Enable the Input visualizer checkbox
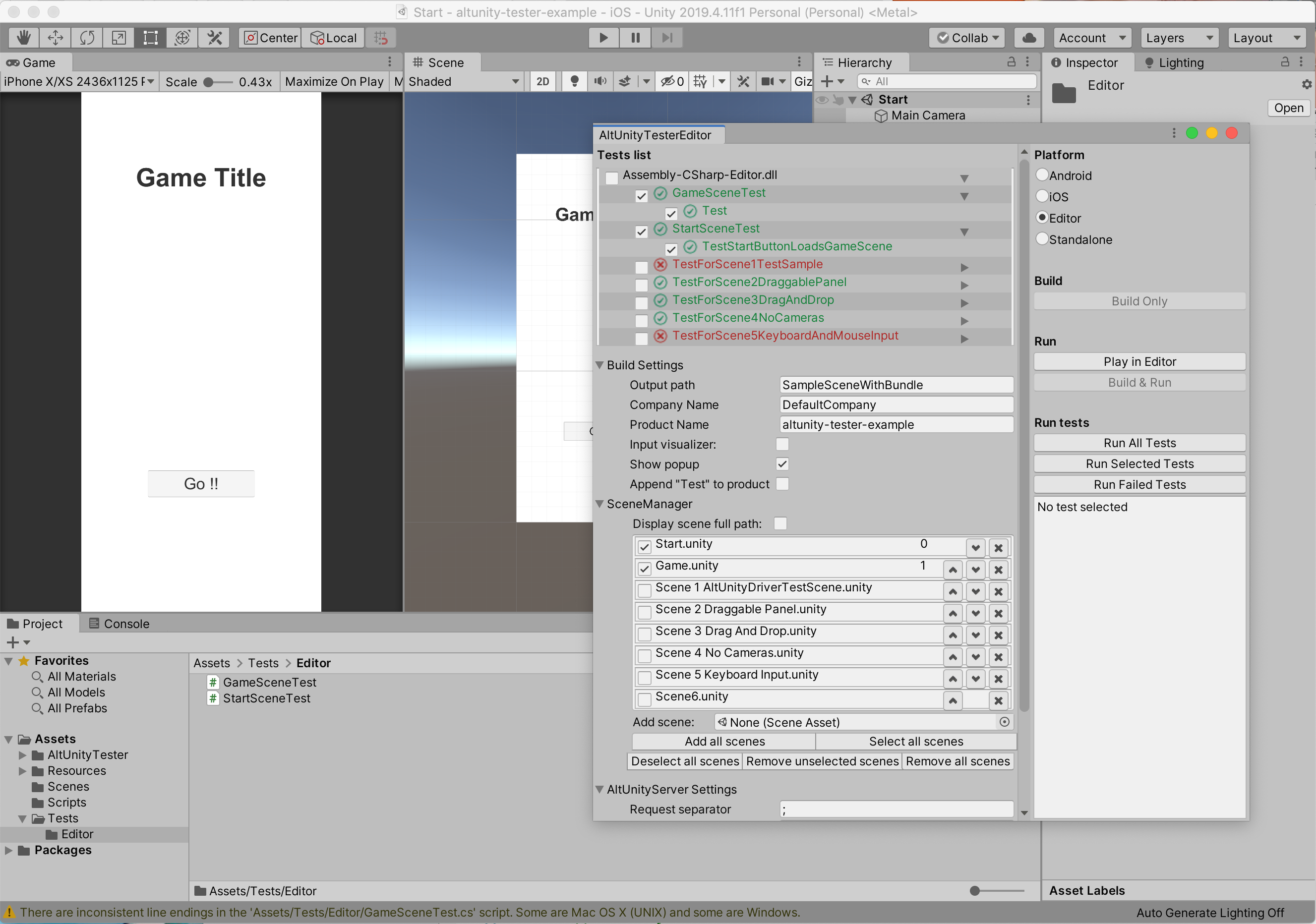This screenshot has width=1316, height=924. (782, 444)
